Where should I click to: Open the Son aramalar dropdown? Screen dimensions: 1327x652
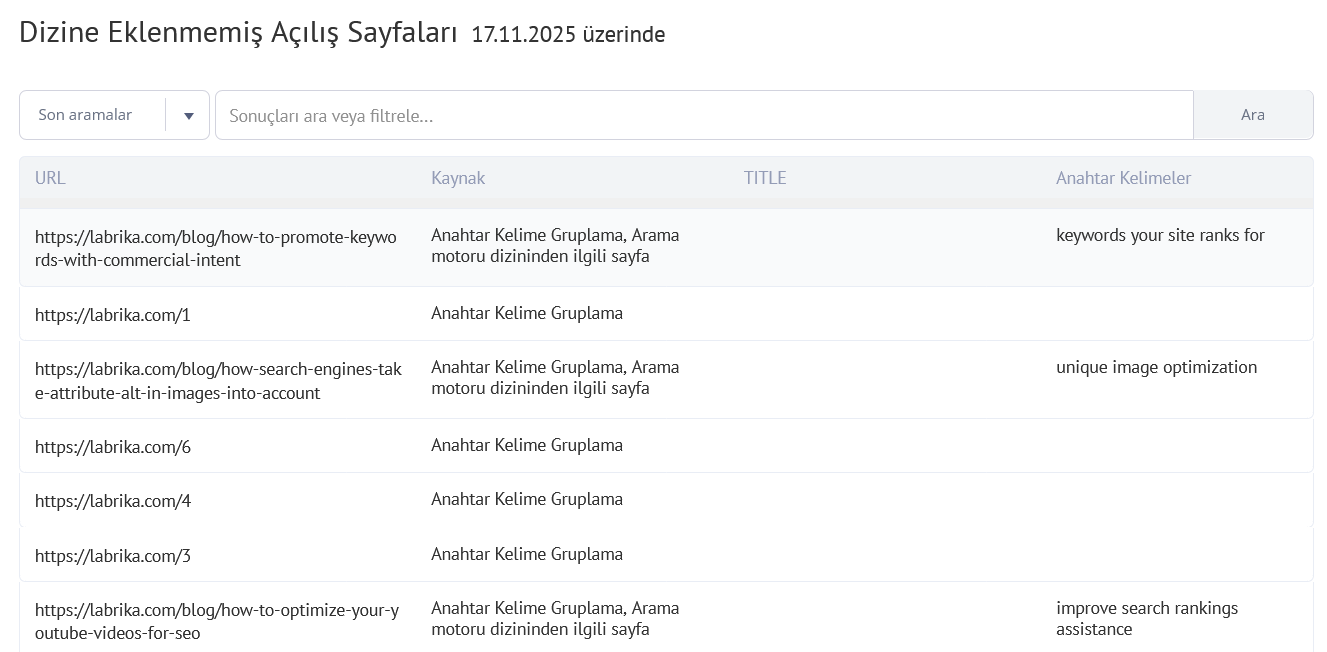[85, 114]
